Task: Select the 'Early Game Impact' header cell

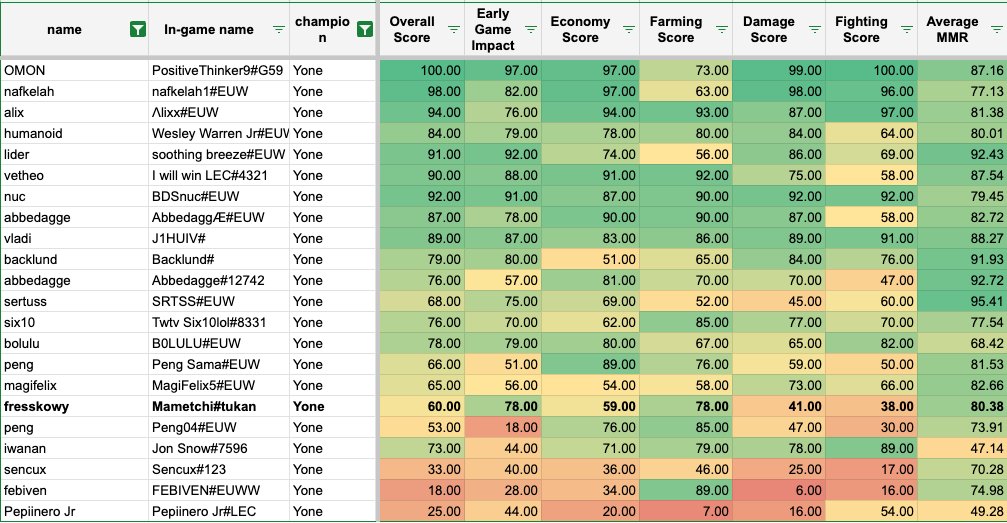Action: (x=503, y=30)
